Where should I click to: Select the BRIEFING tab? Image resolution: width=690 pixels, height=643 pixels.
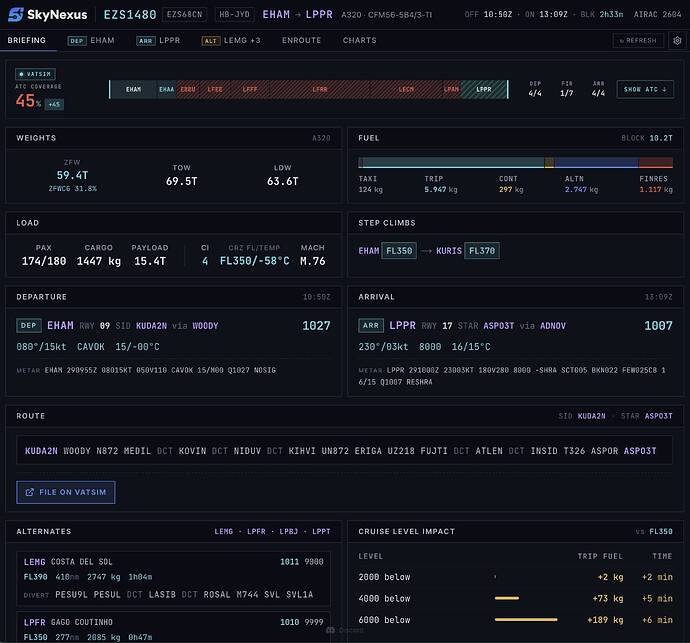(x=26, y=40)
